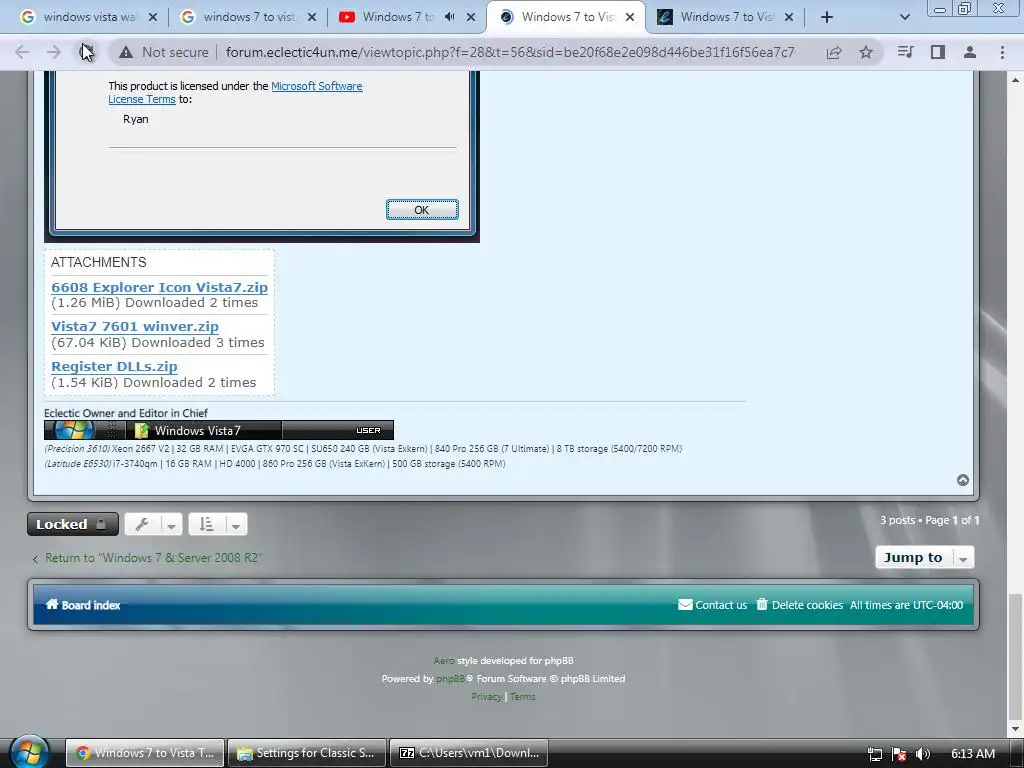Expand the sort options dropdown arrow

coord(236,524)
